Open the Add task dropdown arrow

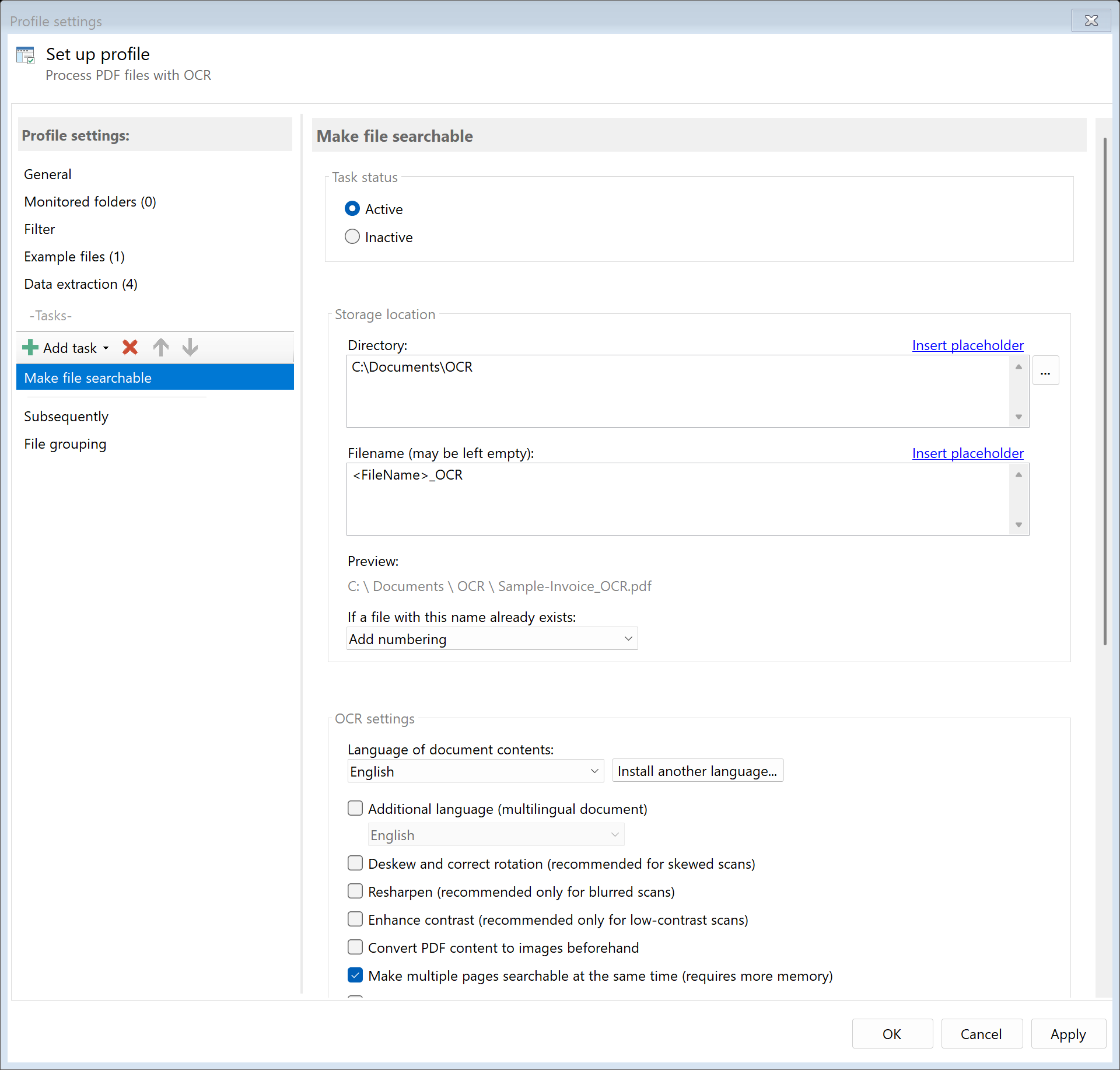click(106, 348)
